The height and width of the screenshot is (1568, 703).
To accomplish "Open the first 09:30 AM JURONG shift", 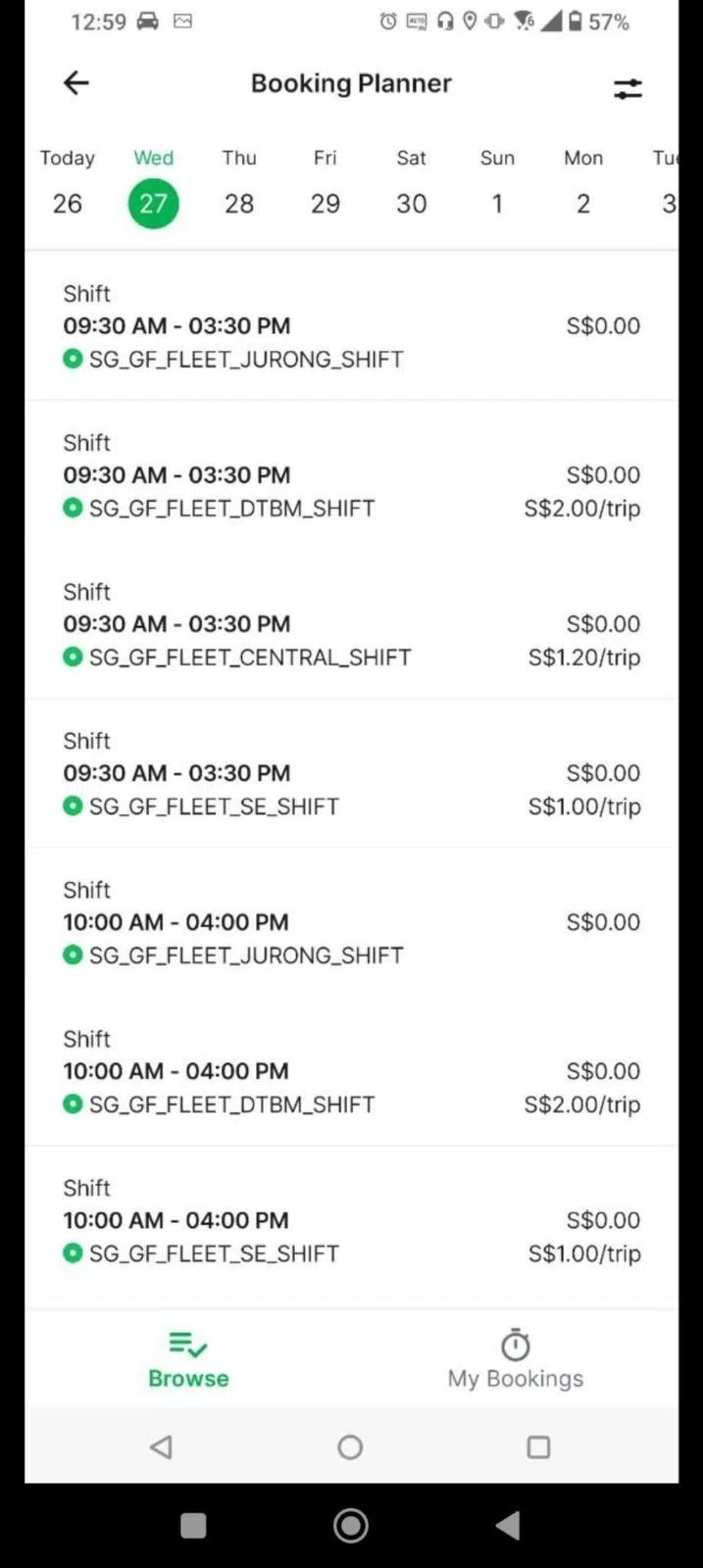I will coord(351,326).
